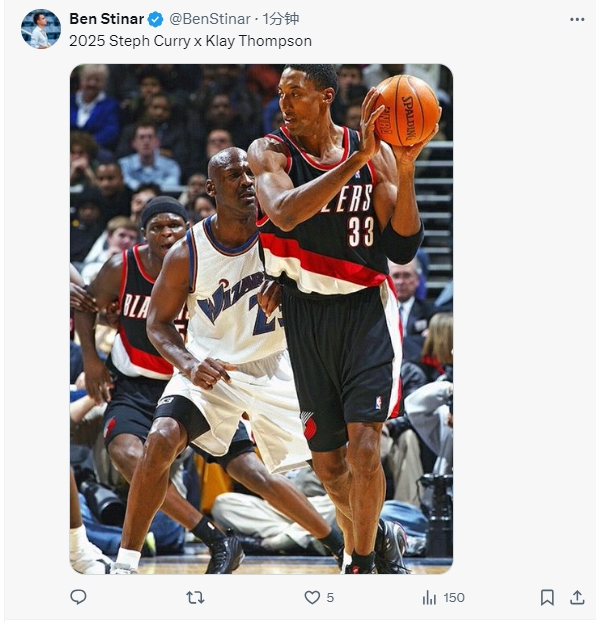Open Ben Stinar's profile avatar

tap(40, 29)
